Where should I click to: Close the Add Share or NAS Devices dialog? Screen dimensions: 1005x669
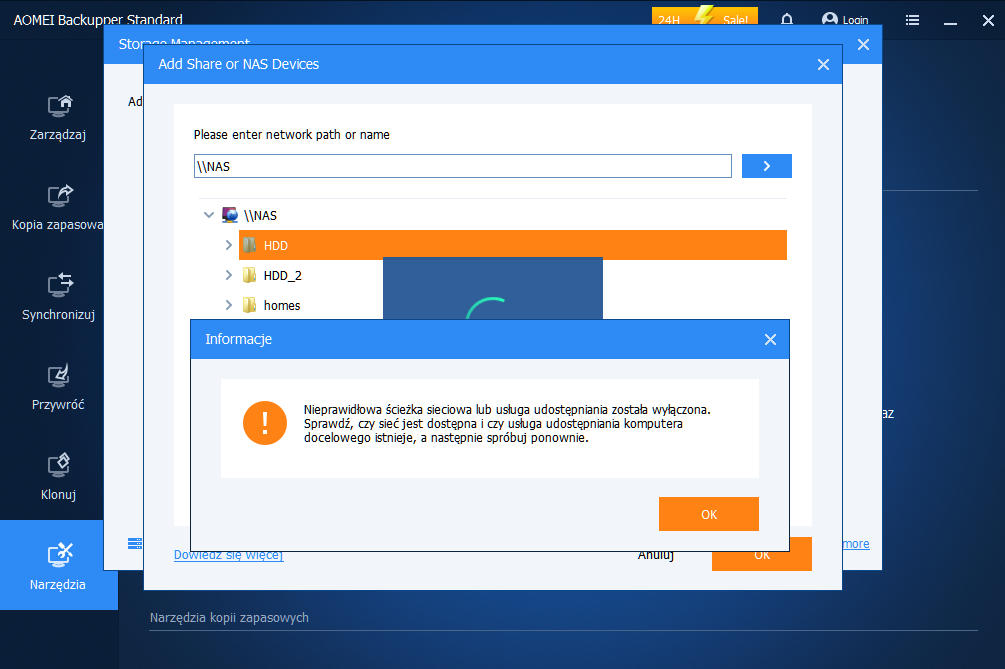pos(824,65)
